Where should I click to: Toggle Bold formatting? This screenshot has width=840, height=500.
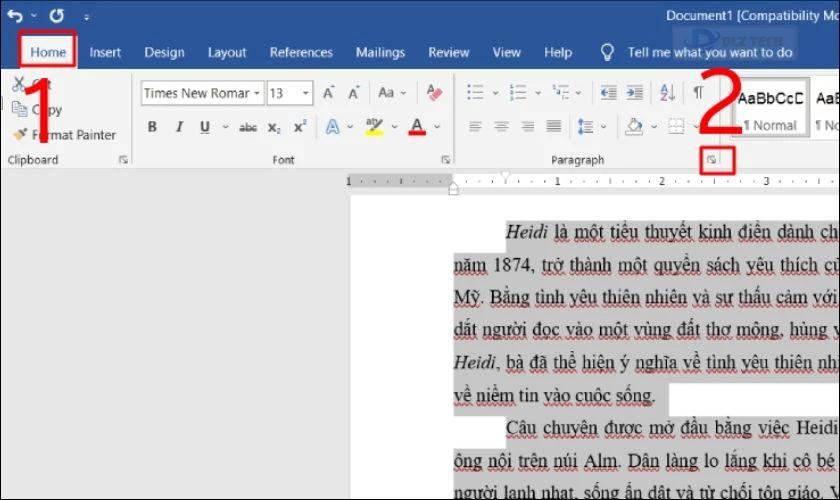(152, 127)
